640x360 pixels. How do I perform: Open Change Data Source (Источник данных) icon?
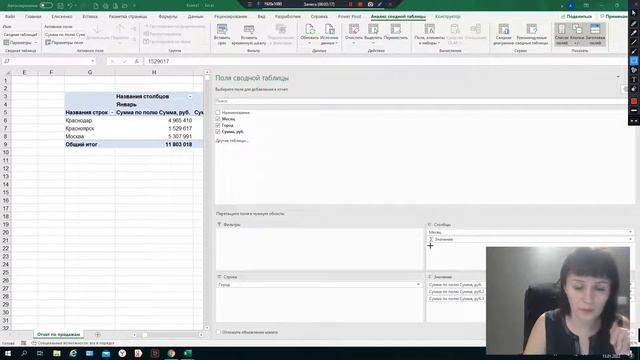(x=329, y=29)
